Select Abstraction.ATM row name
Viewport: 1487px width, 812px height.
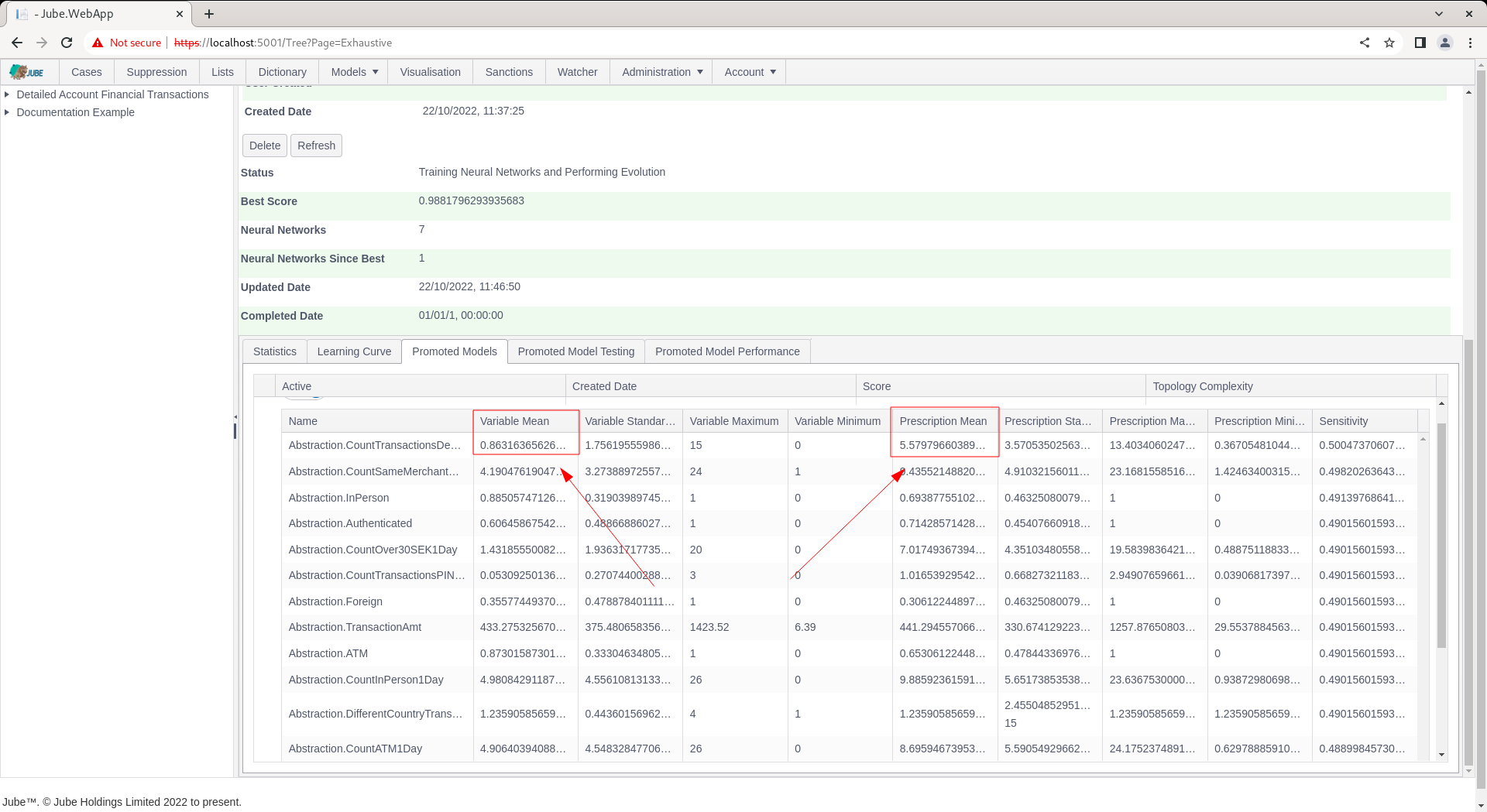pyautogui.click(x=328, y=653)
